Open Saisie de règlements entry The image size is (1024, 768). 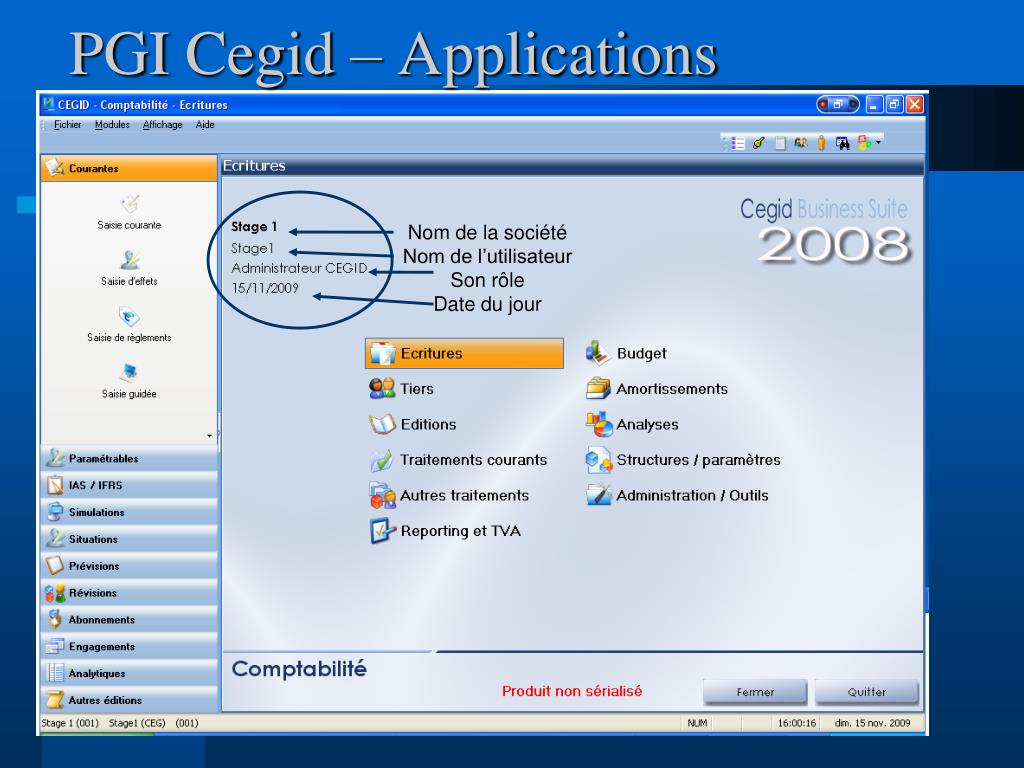(x=129, y=317)
